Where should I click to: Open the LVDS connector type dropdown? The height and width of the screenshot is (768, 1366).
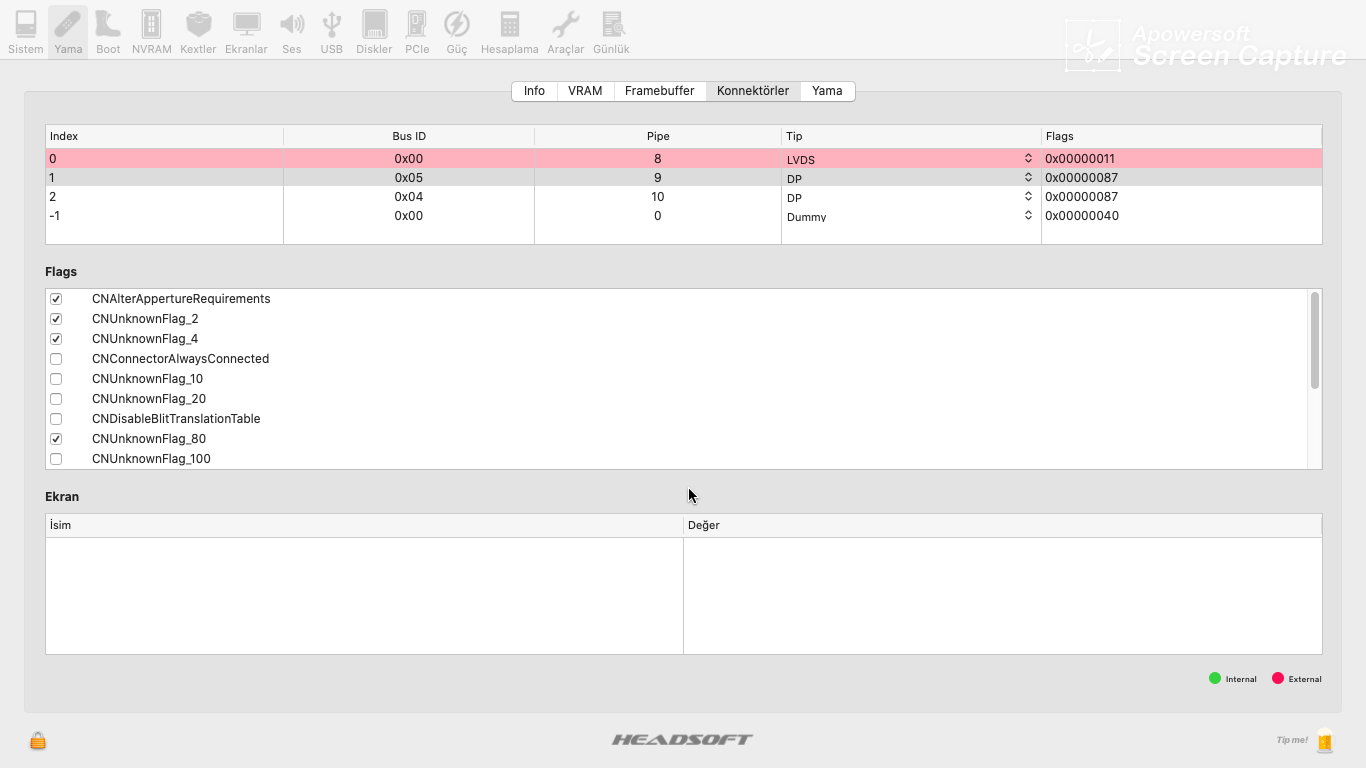coord(1027,158)
